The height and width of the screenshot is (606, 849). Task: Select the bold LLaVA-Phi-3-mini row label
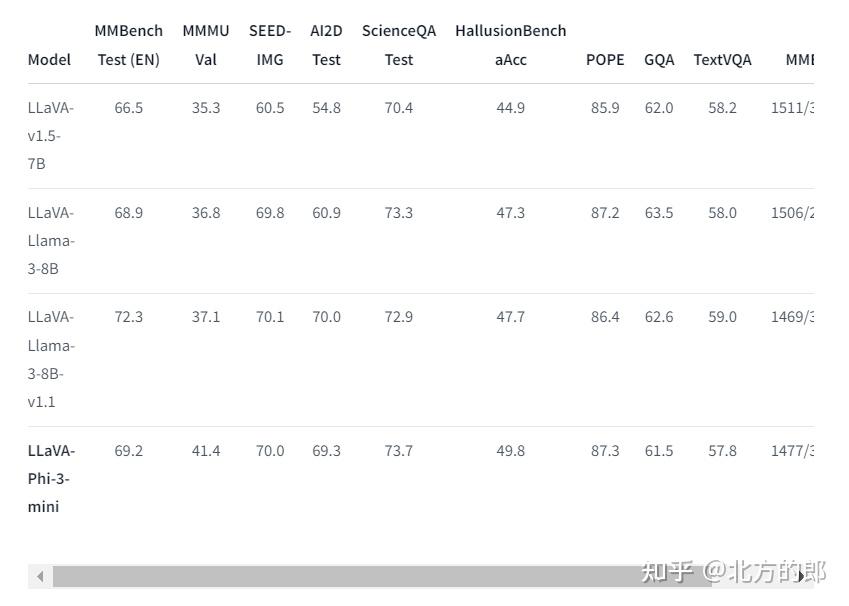(x=50, y=478)
